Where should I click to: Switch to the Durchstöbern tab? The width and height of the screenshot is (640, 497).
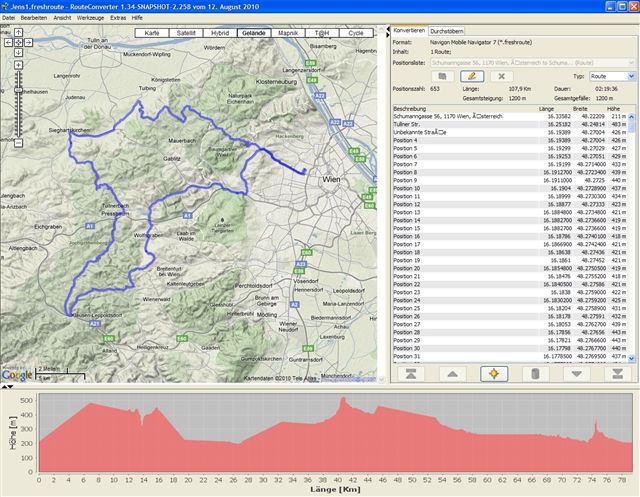click(452, 32)
